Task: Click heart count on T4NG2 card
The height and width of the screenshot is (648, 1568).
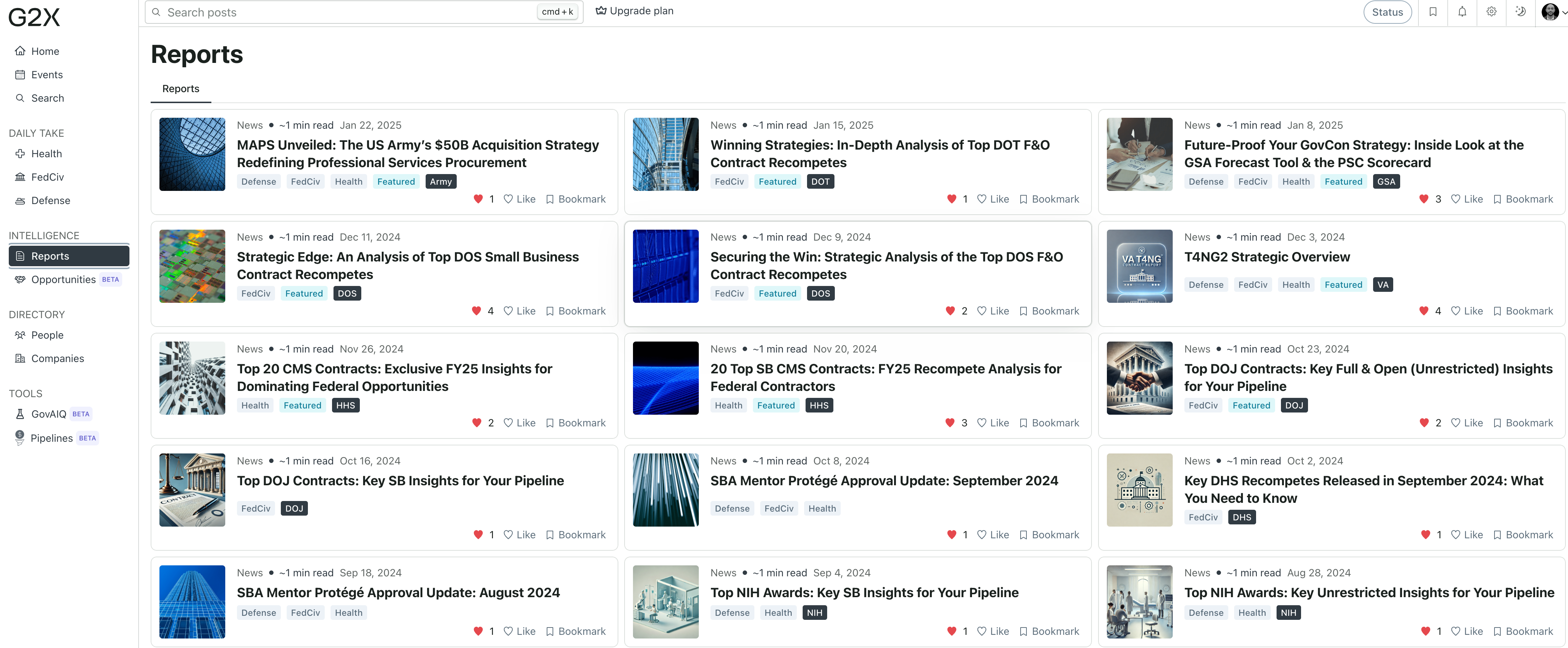Action: click(x=1431, y=311)
